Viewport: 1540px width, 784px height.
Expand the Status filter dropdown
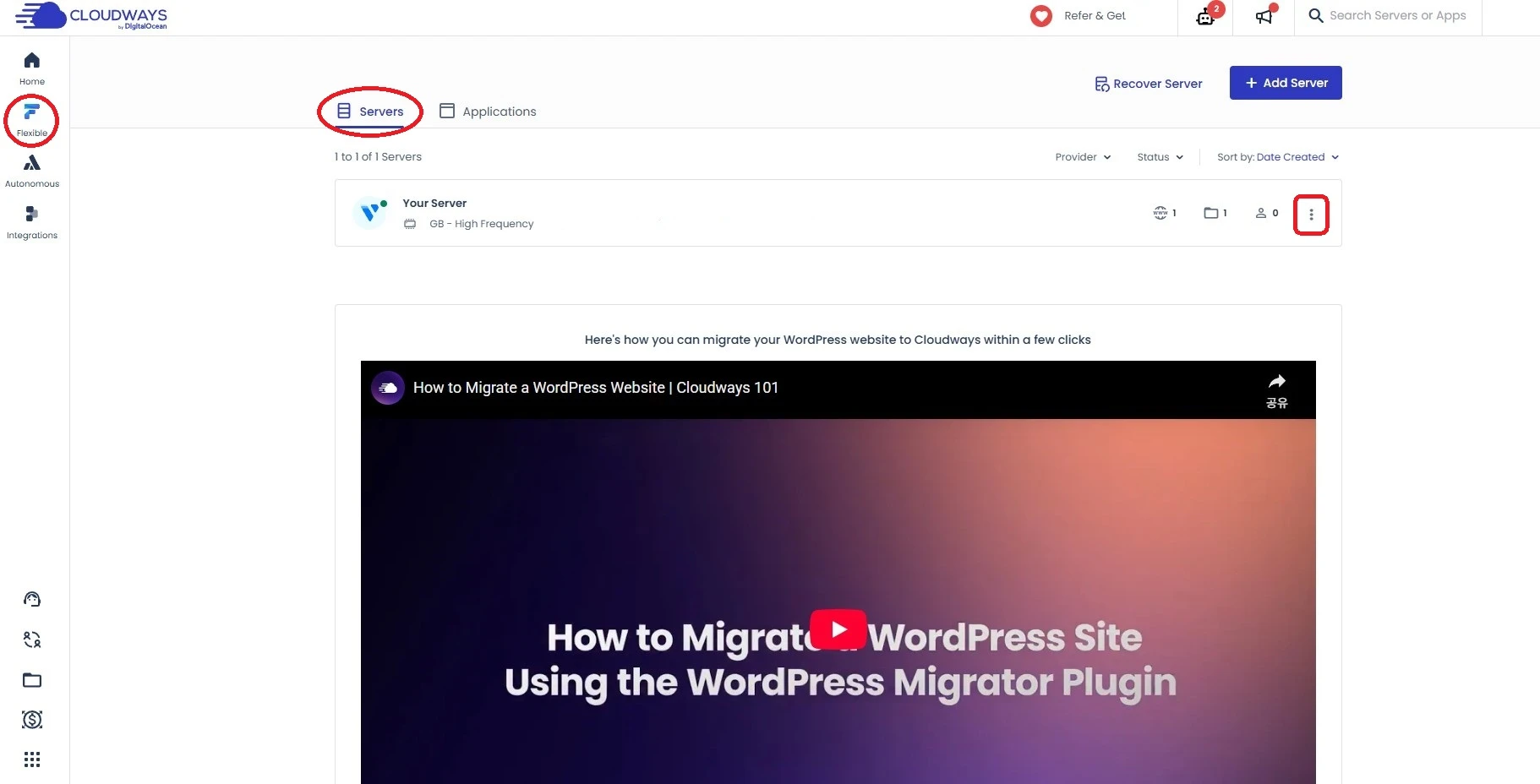pyautogui.click(x=1160, y=157)
